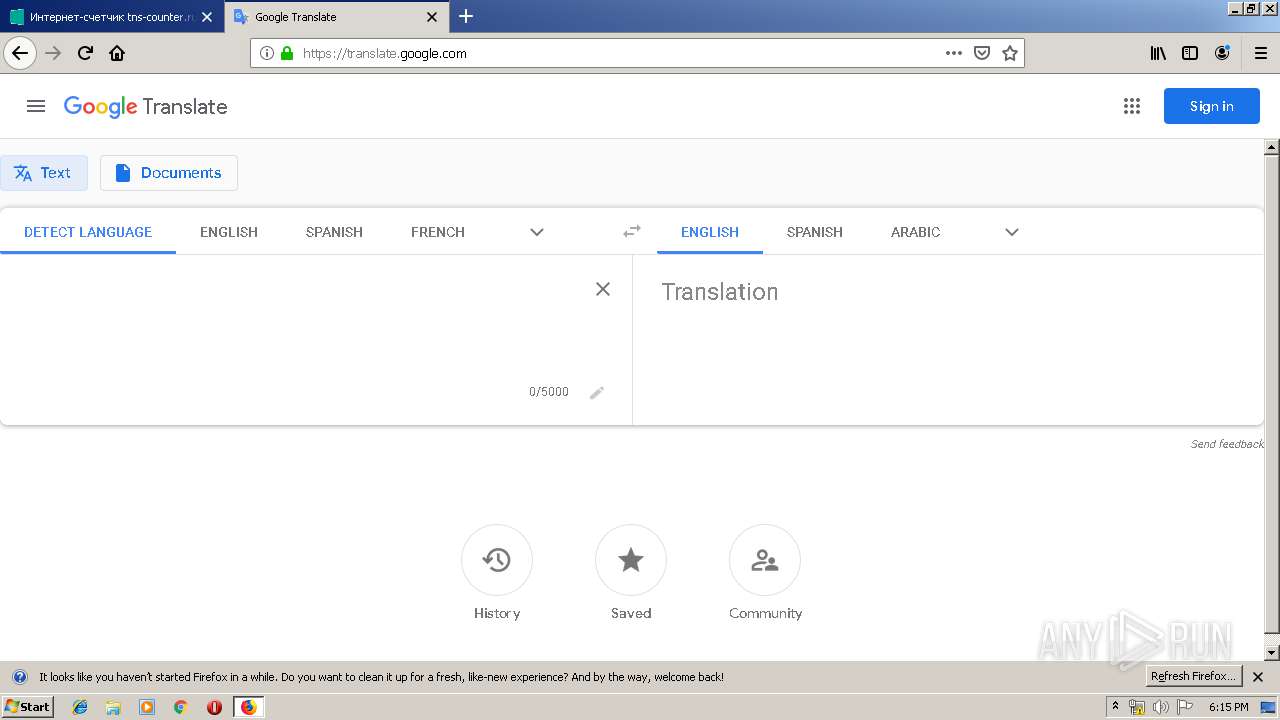The width and height of the screenshot is (1280, 720).
Task: Click the browser forward arrow
Action: pos(53,53)
